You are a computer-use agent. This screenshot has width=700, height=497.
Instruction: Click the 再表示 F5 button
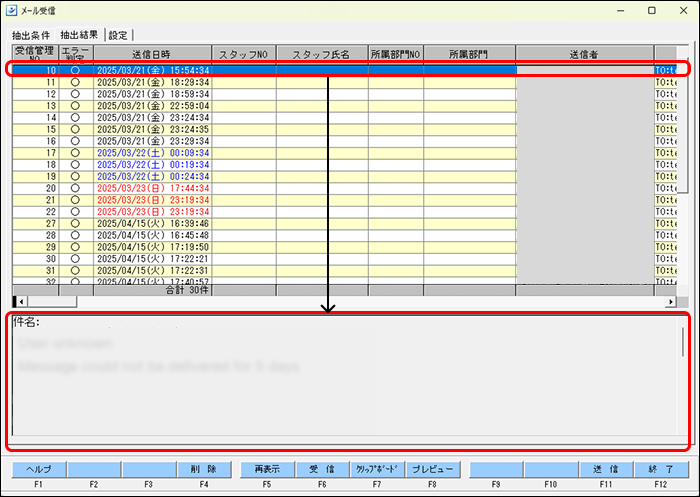(x=267, y=469)
